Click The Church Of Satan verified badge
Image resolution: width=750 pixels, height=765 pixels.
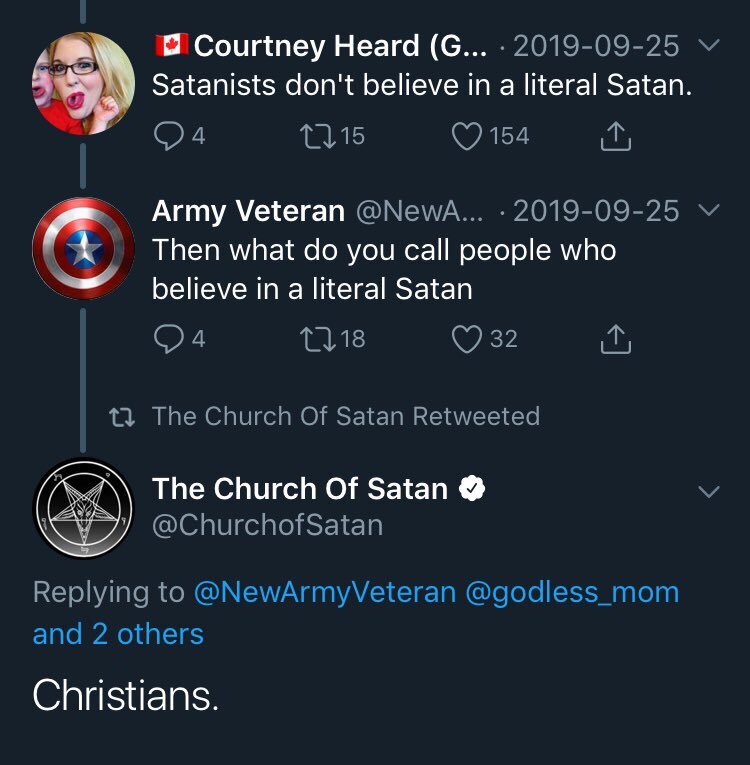coord(472,488)
